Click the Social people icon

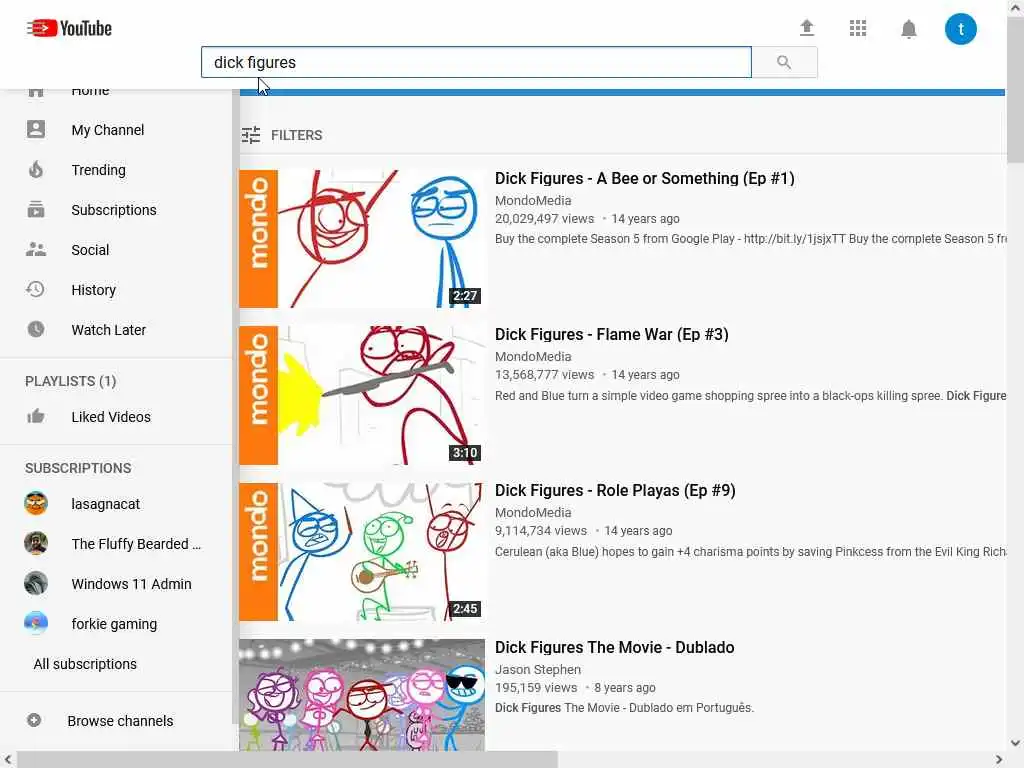36,249
